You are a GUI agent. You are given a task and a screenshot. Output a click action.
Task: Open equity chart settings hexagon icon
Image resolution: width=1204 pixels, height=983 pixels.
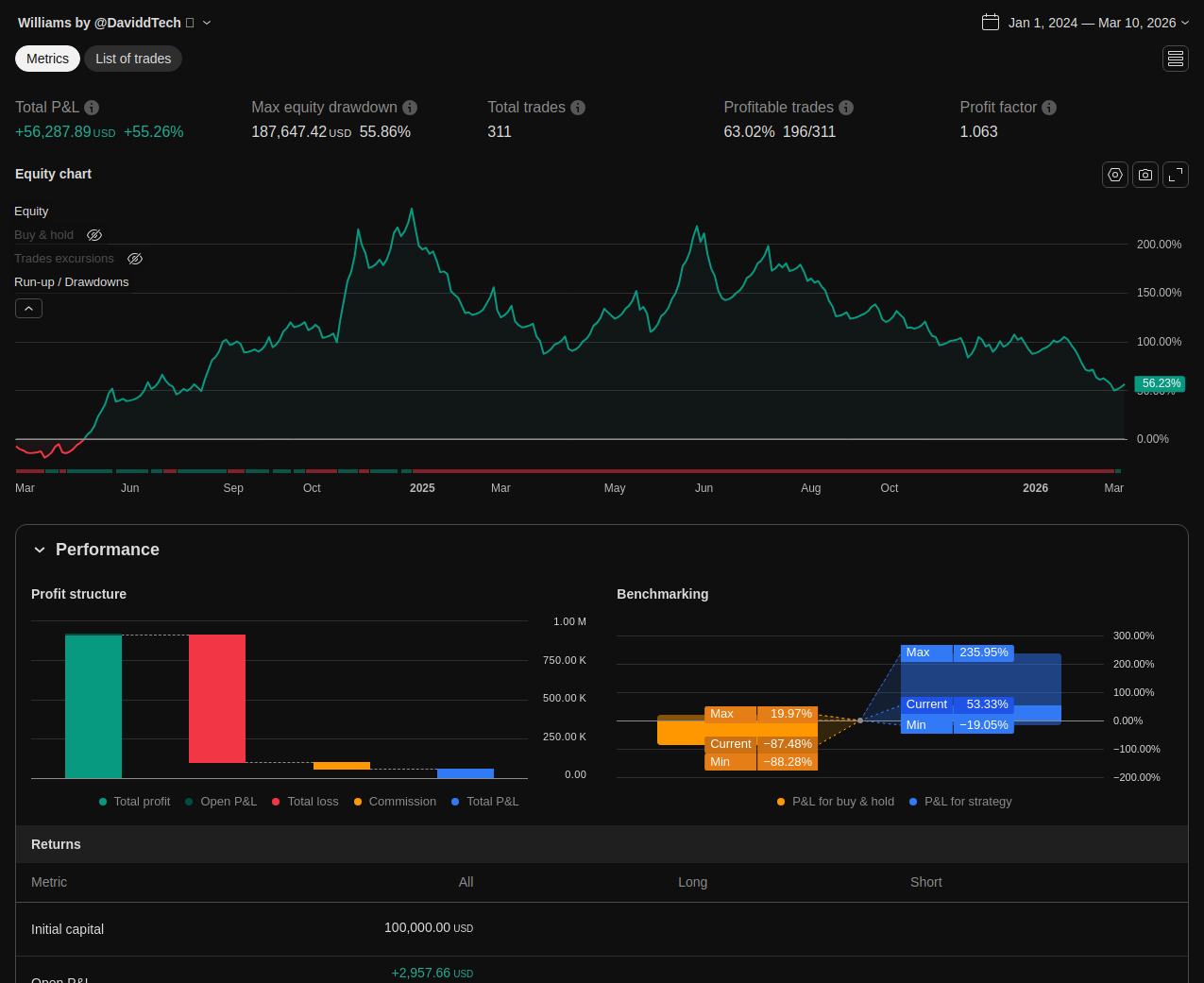(1115, 175)
